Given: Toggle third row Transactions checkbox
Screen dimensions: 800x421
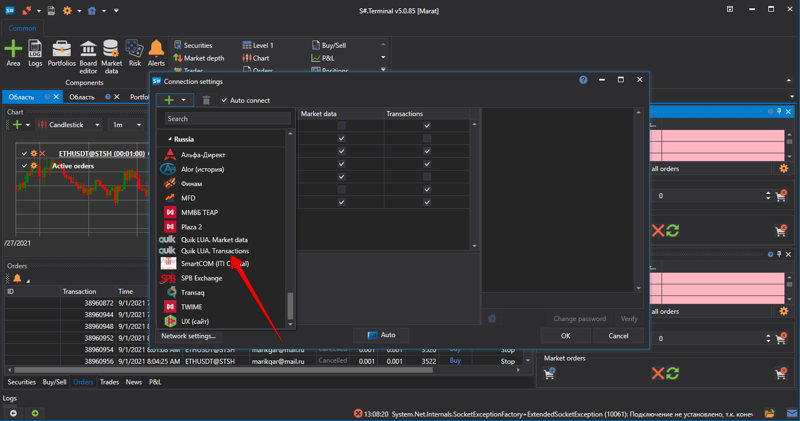Looking at the screenshot, I should (x=427, y=151).
